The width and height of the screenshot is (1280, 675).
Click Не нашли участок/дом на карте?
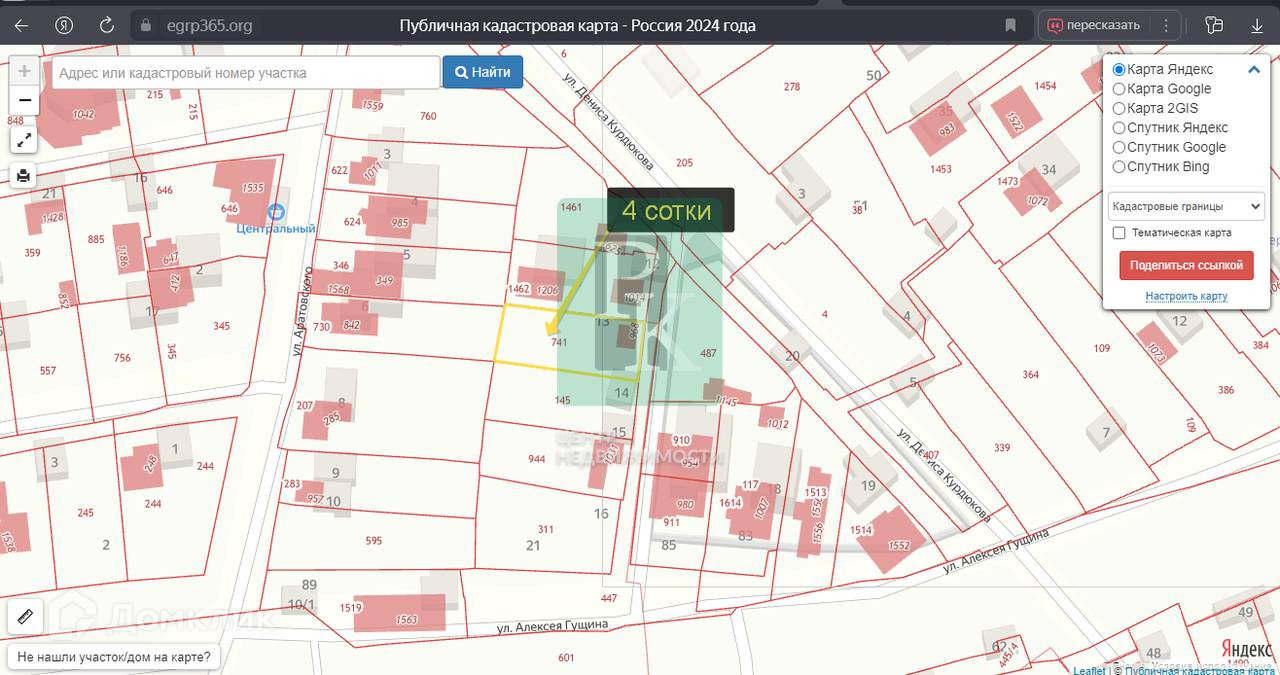click(x=114, y=657)
